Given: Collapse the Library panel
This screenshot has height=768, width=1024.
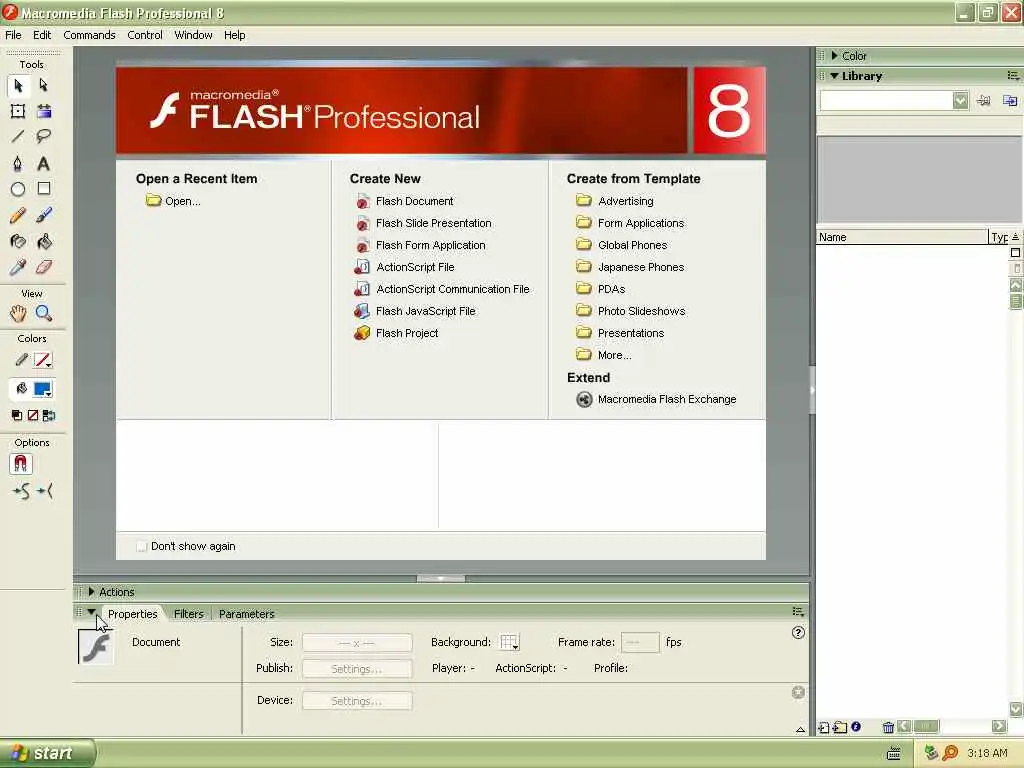Looking at the screenshot, I should coord(834,76).
